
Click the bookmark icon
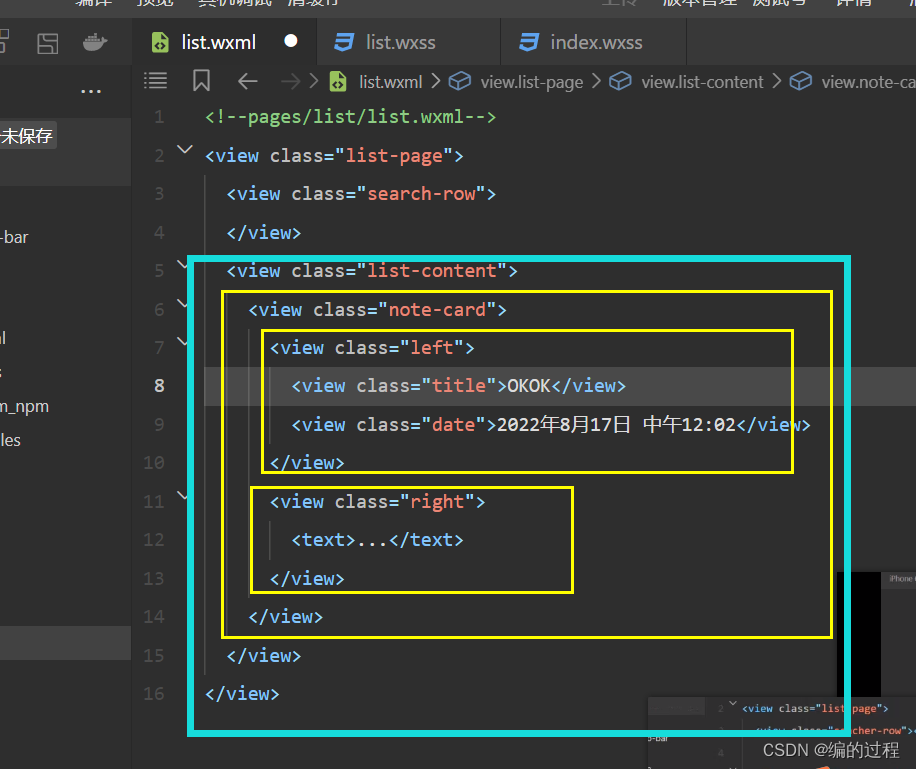(202, 81)
